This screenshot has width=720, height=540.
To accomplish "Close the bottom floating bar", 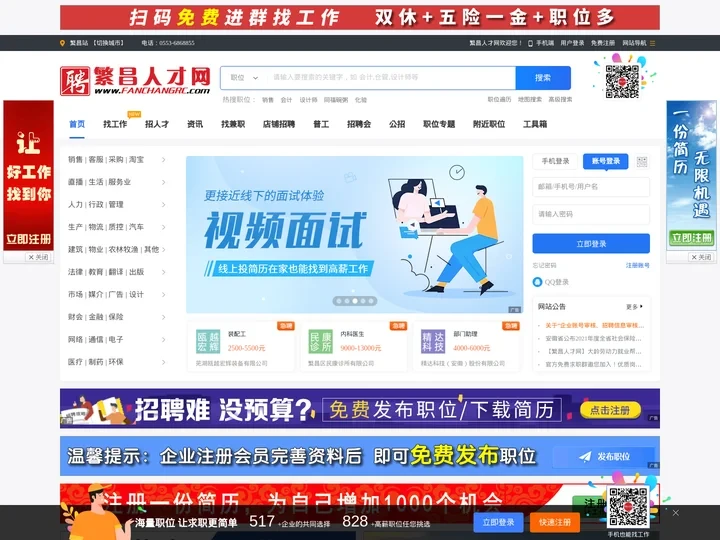I will 675,512.
